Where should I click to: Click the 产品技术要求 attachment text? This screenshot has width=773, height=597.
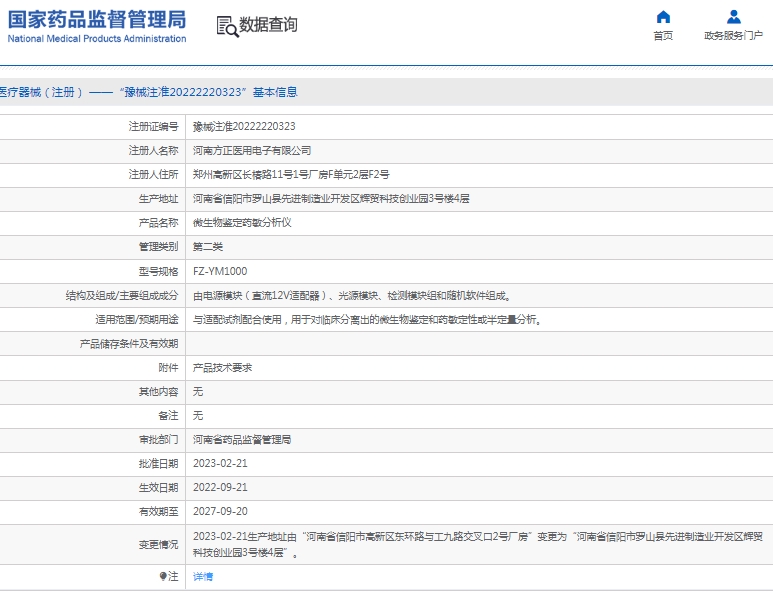tap(222, 368)
